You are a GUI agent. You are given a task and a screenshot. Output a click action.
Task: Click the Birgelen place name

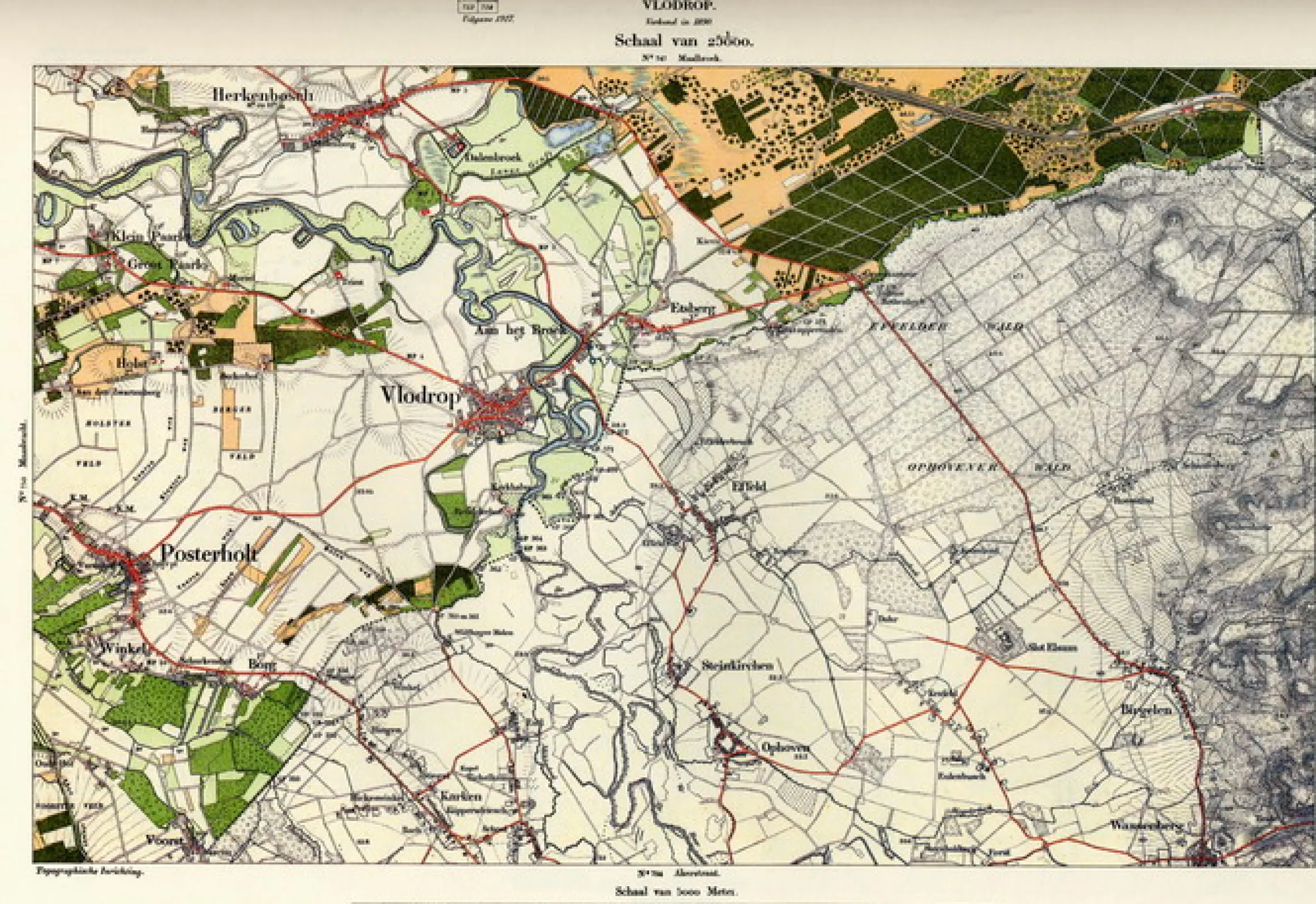coord(1146,709)
